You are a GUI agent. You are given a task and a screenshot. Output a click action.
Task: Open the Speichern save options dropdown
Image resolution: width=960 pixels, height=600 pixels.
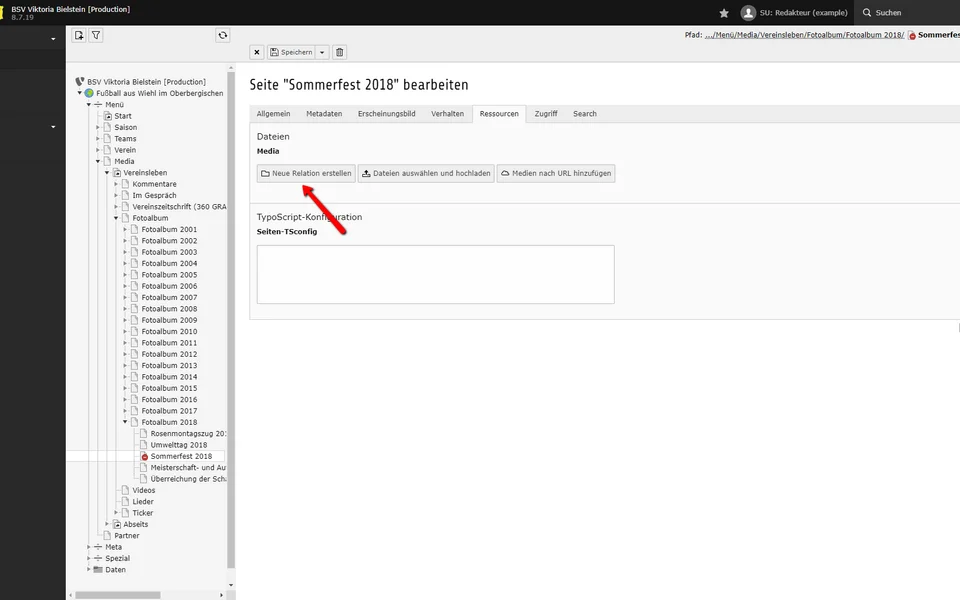[x=322, y=52]
